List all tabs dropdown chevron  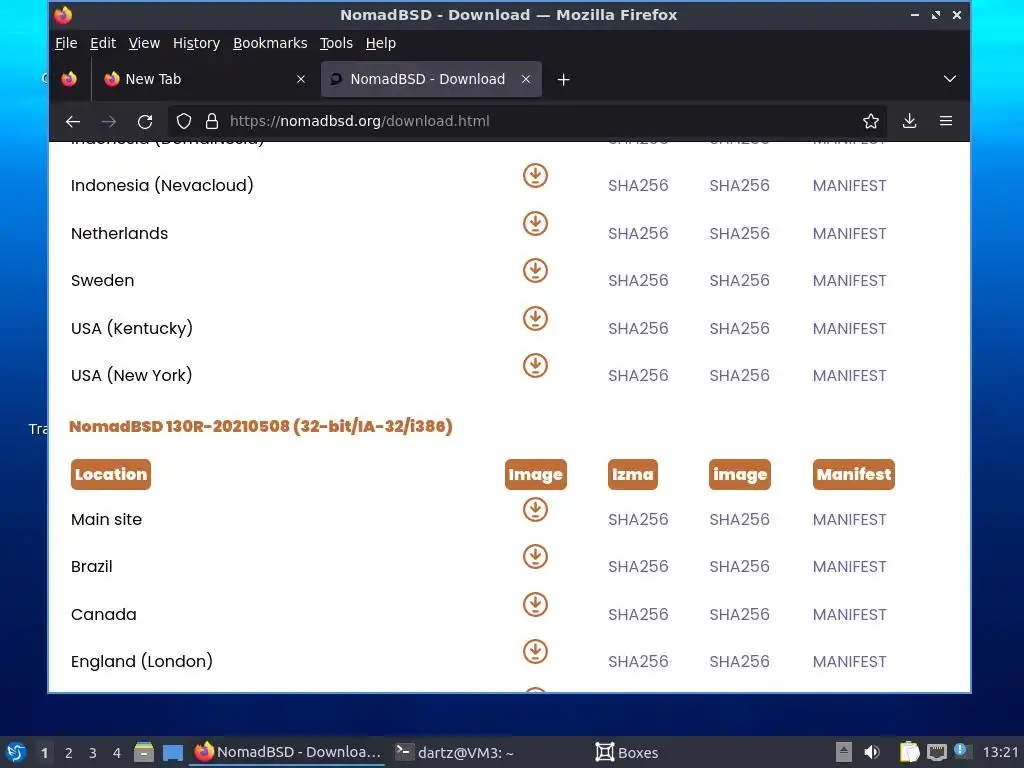950,79
